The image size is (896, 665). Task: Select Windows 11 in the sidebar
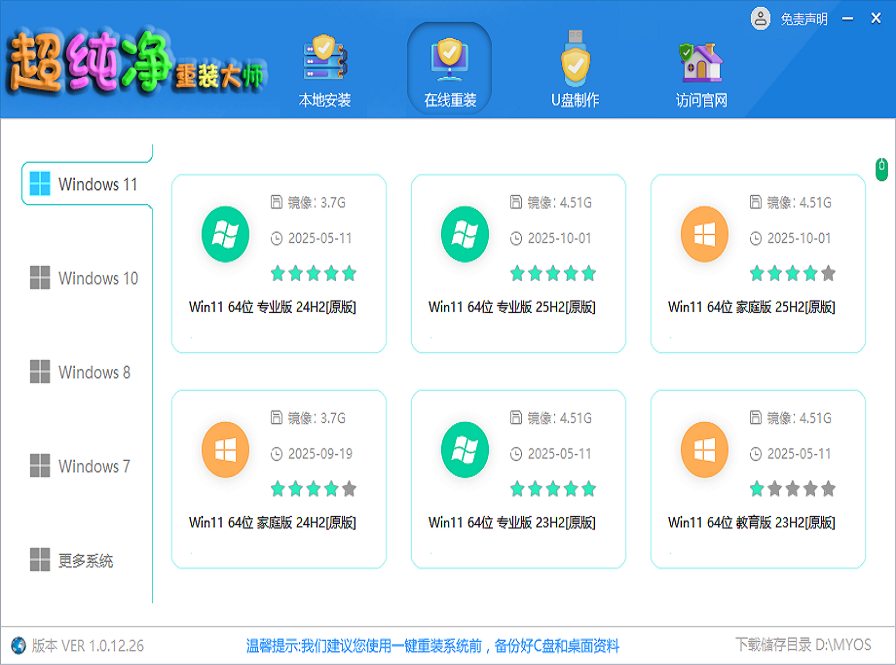click(86, 184)
